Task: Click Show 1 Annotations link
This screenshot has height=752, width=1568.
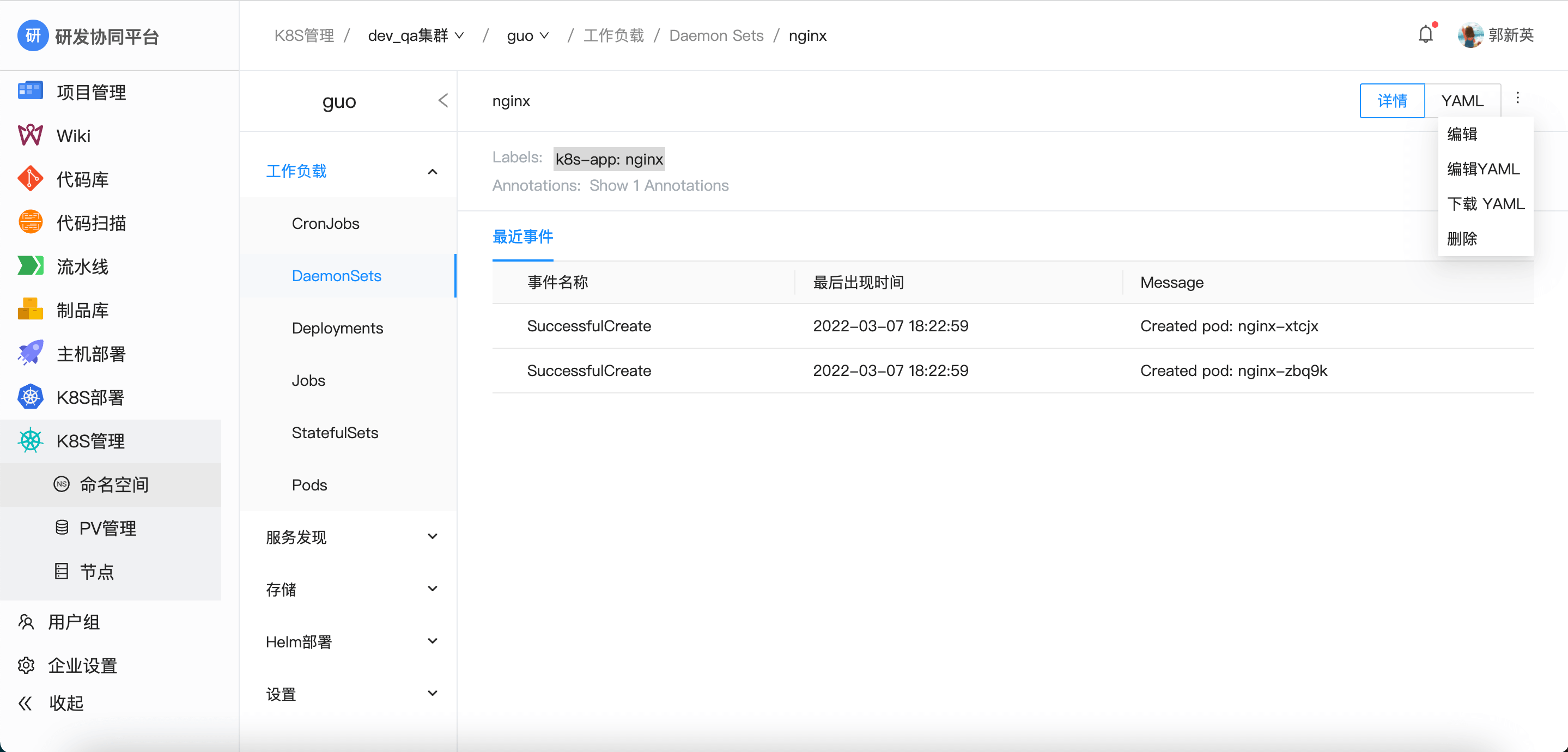Action: [659, 186]
